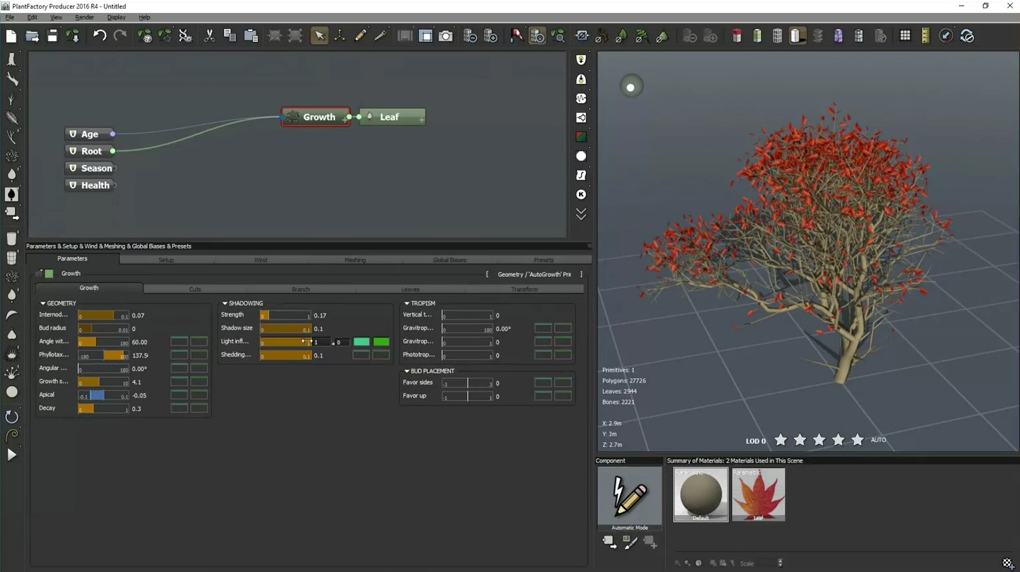The height and width of the screenshot is (572, 1020).
Task: Click the play arrow in left sidebar
Action: click(x=12, y=455)
